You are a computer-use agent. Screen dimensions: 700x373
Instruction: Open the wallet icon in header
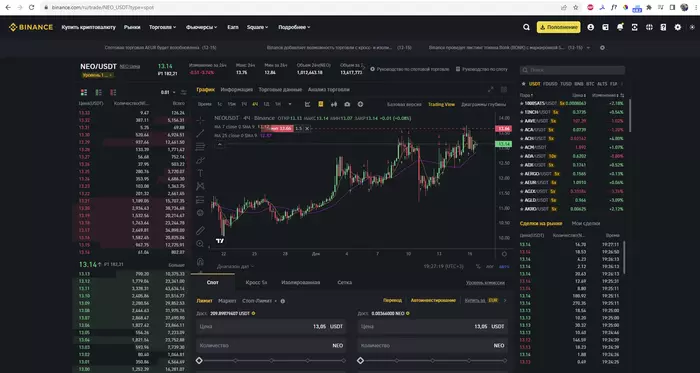pos(605,27)
